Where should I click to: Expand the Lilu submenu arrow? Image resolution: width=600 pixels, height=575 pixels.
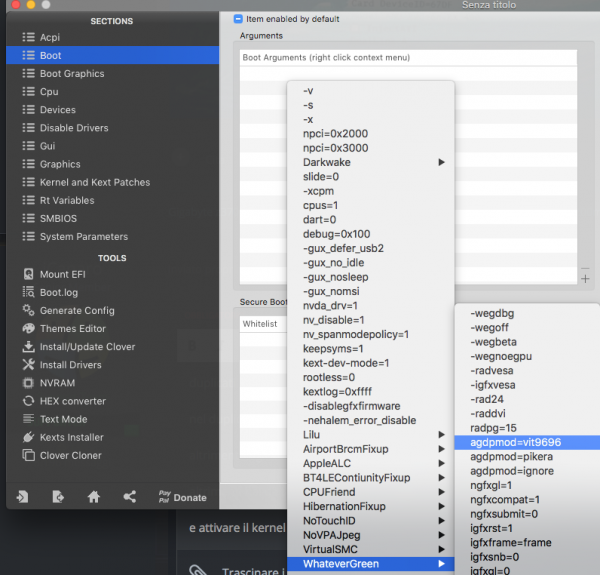(x=441, y=435)
